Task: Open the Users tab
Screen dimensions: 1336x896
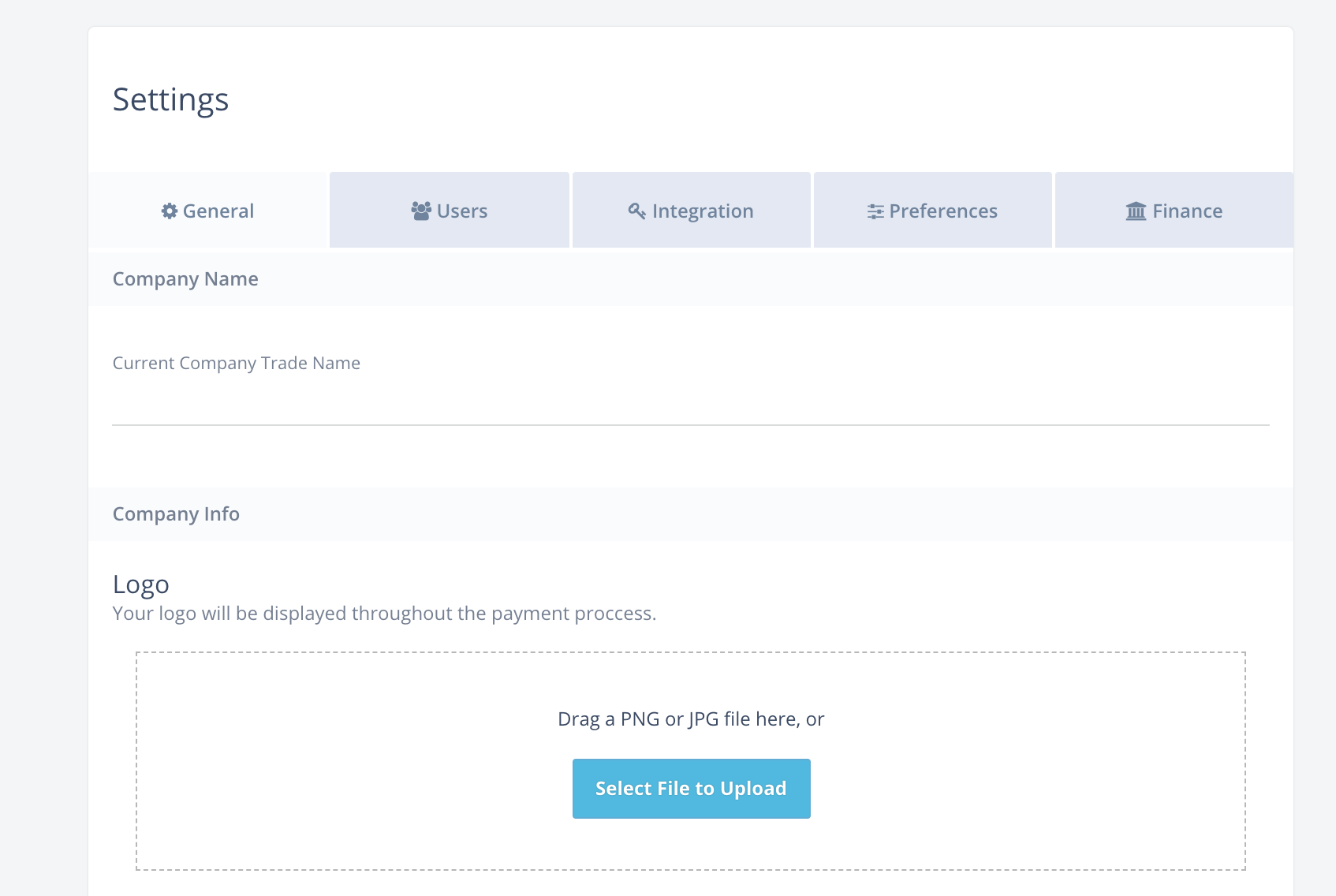Action: point(450,211)
